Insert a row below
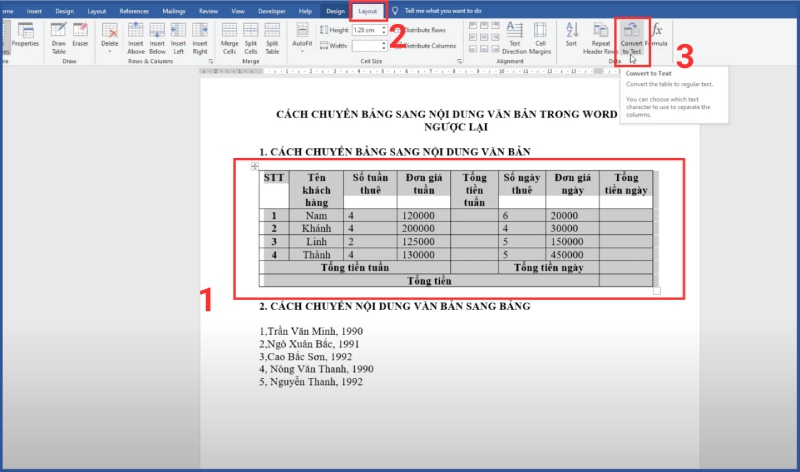800x472 pixels. tap(157, 38)
